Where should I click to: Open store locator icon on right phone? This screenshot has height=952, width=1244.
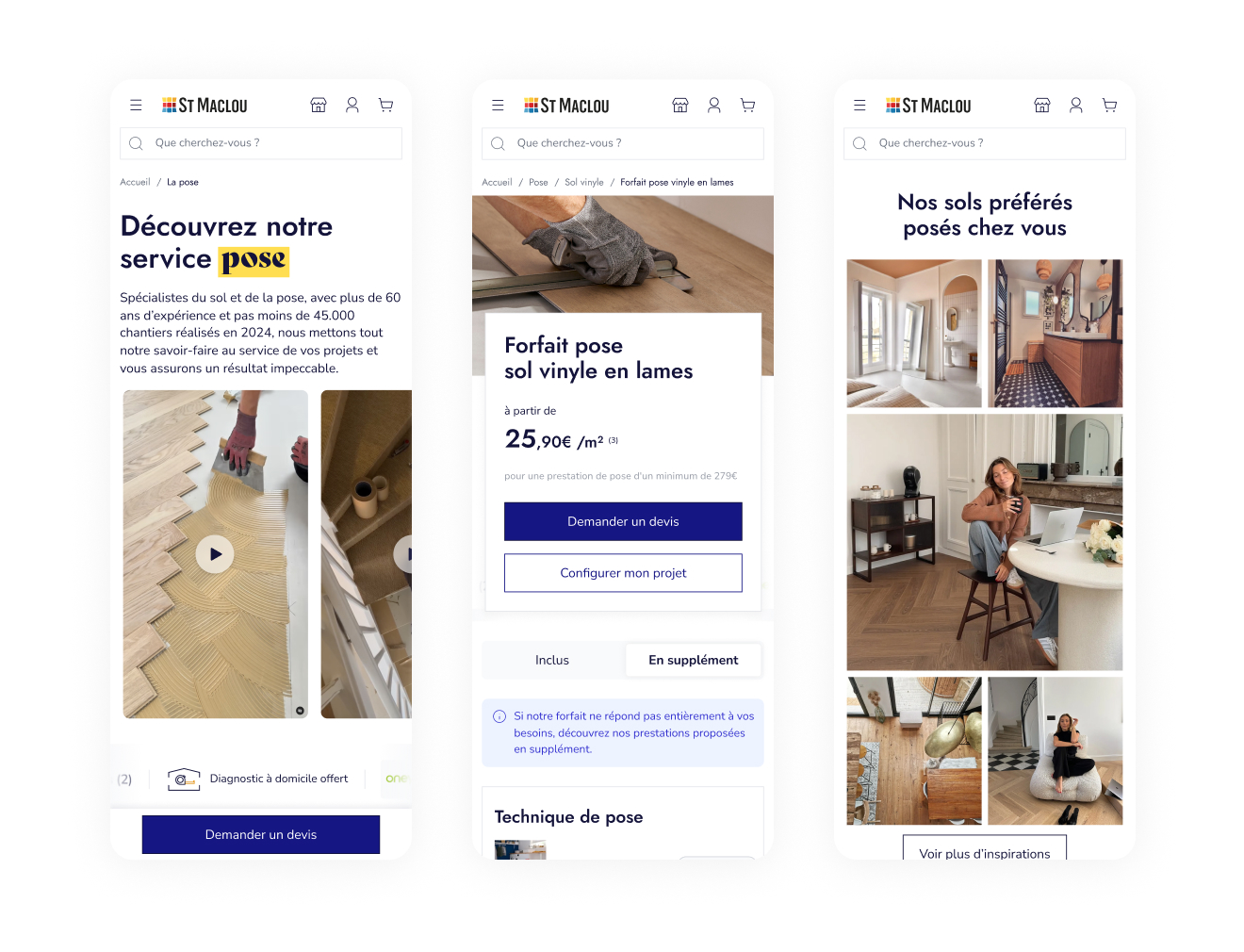click(x=1042, y=106)
